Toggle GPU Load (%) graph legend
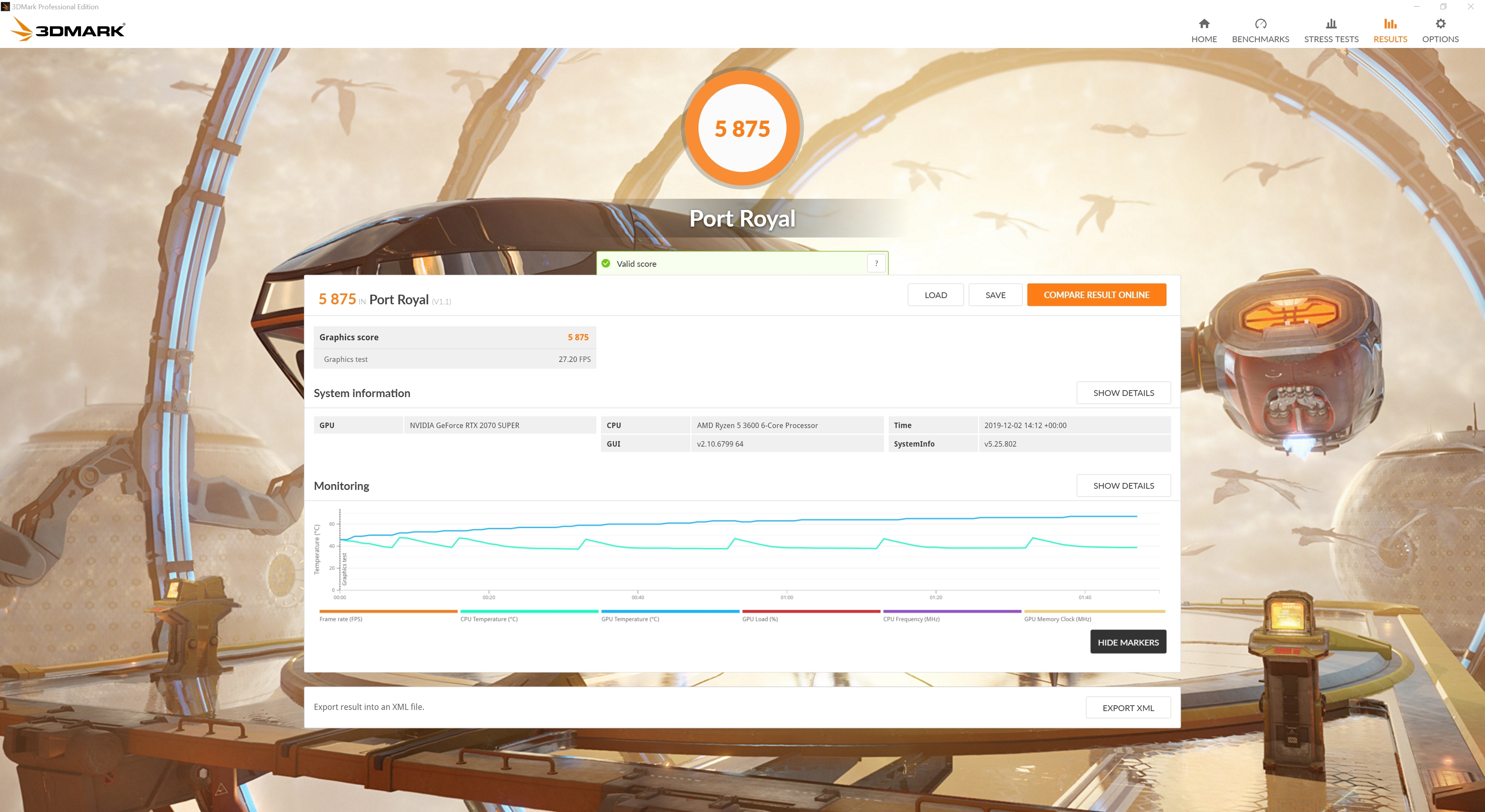The height and width of the screenshot is (812, 1485). pyautogui.click(x=760, y=619)
